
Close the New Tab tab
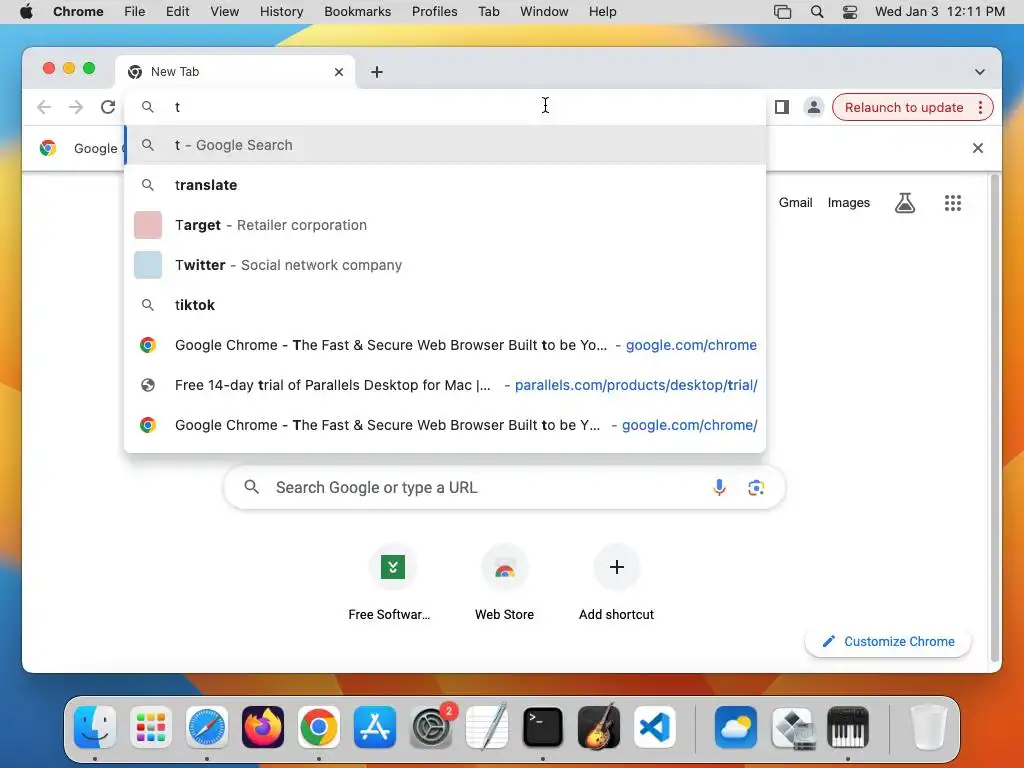coord(339,72)
